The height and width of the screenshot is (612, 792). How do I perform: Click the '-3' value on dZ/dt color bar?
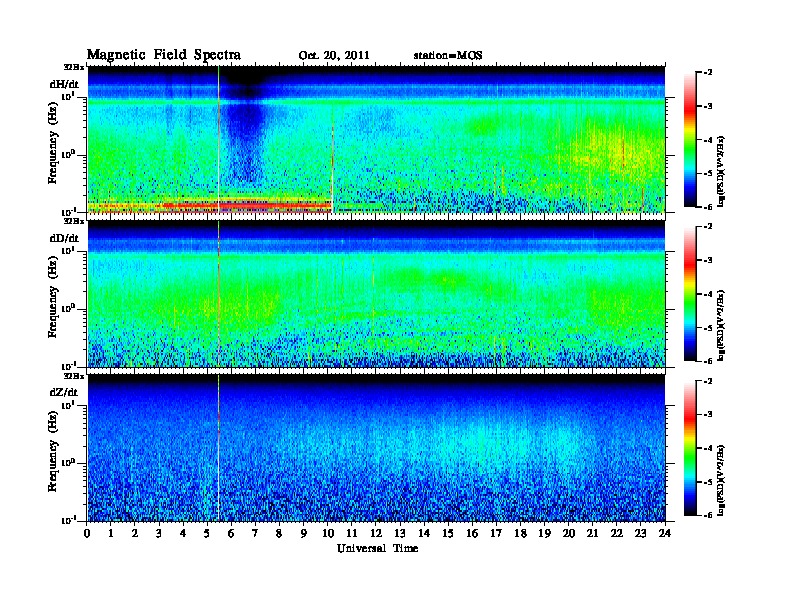point(708,414)
